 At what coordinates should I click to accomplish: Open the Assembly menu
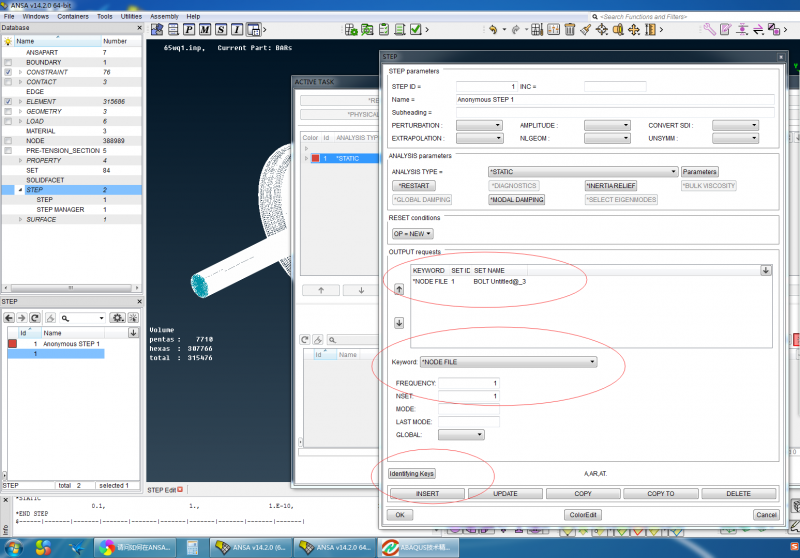pyautogui.click(x=164, y=17)
